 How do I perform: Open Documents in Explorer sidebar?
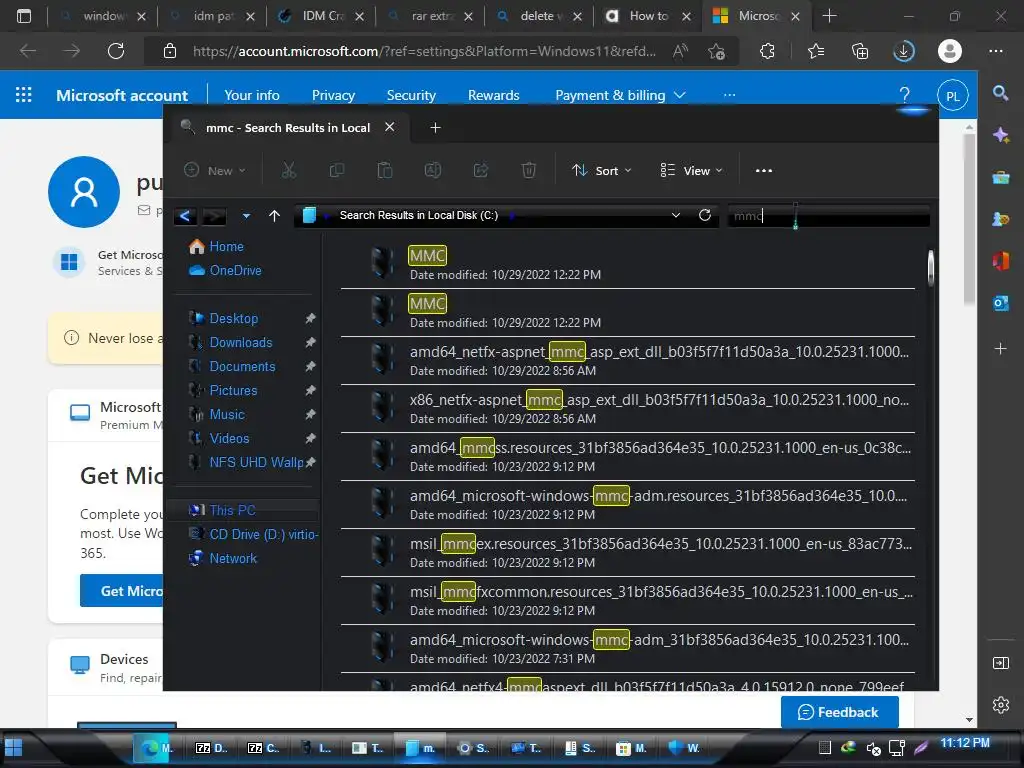pyautogui.click(x=232, y=366)
